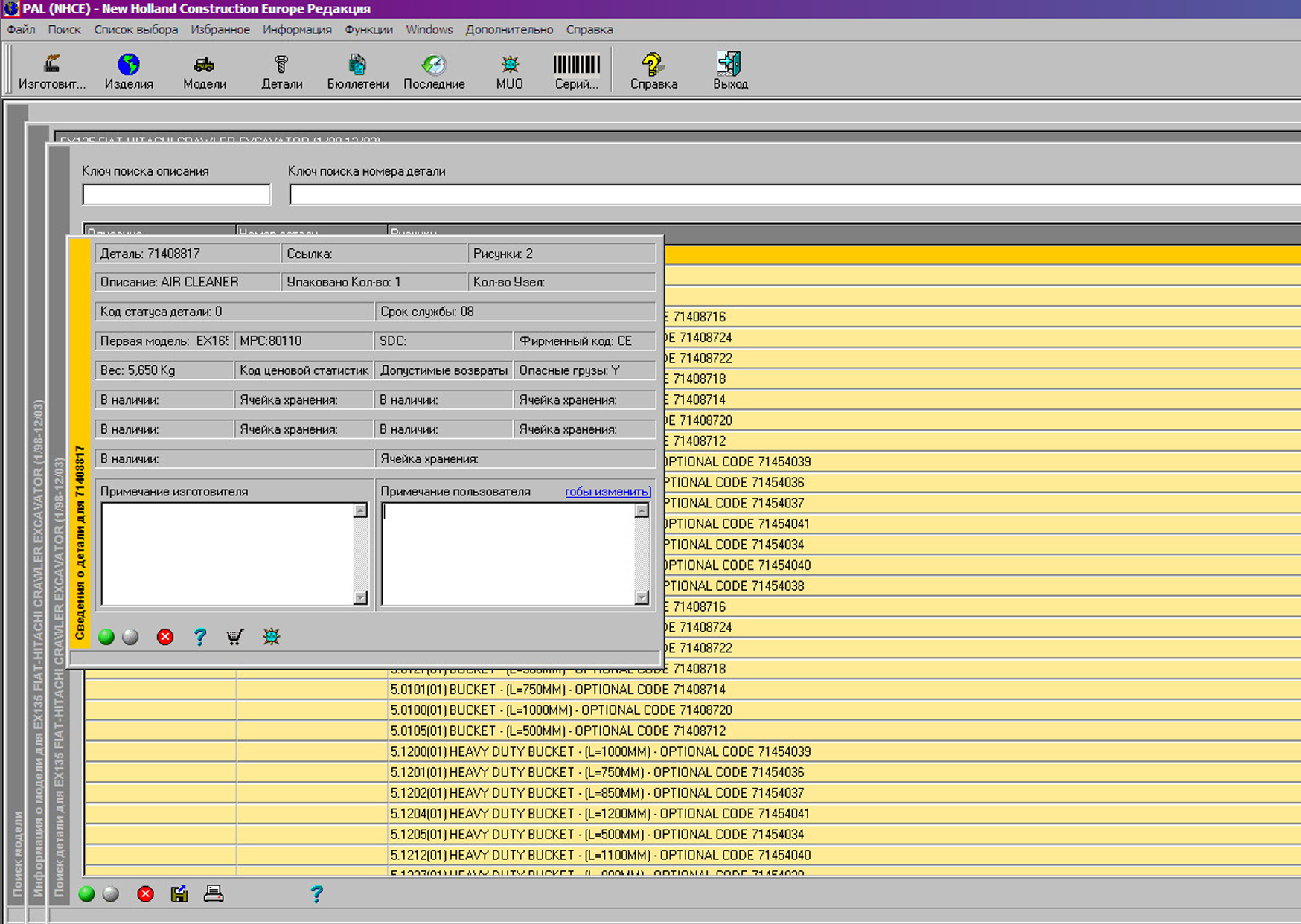Screen dimensions: 1301x924
Task: Open the Файл menu
Action: (x=22, y=30)
